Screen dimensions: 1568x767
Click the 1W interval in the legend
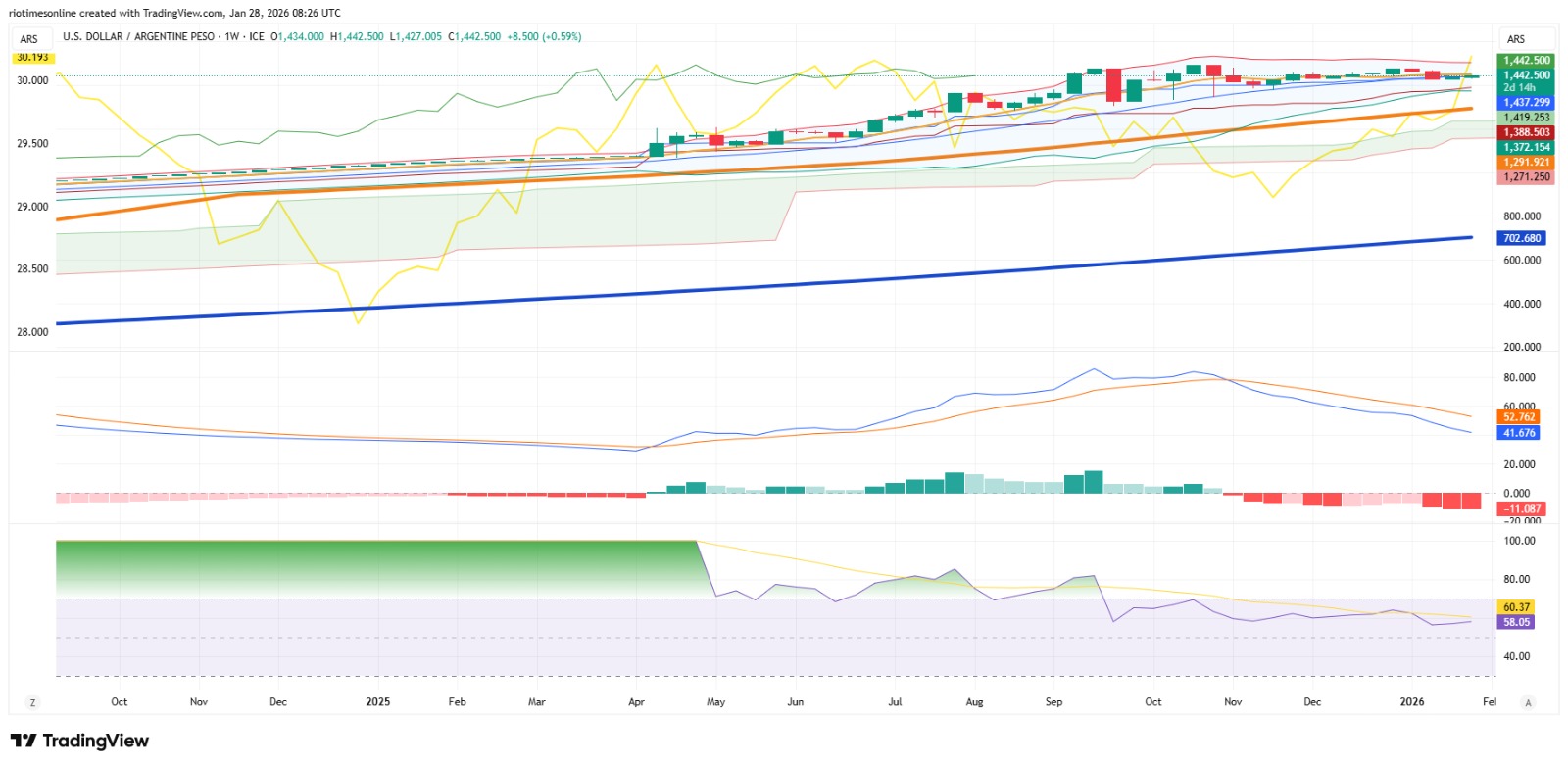tap(232, 36)
